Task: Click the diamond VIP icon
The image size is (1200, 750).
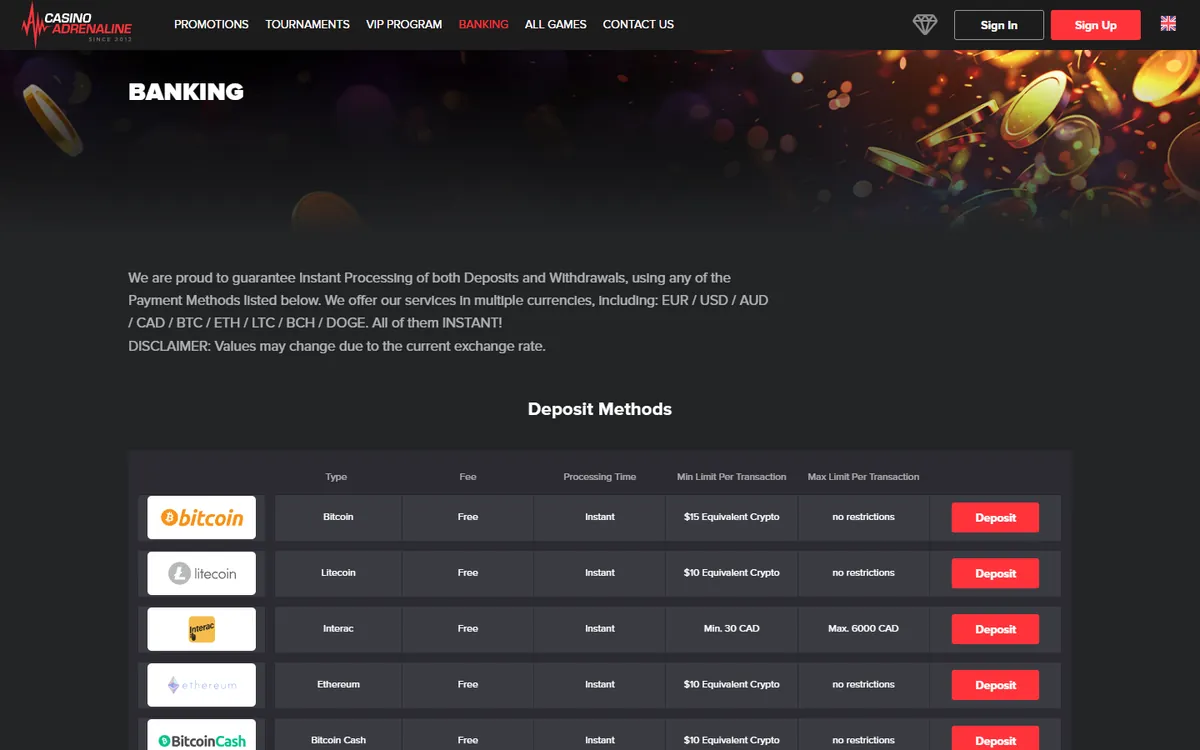Action: point(925,25)
